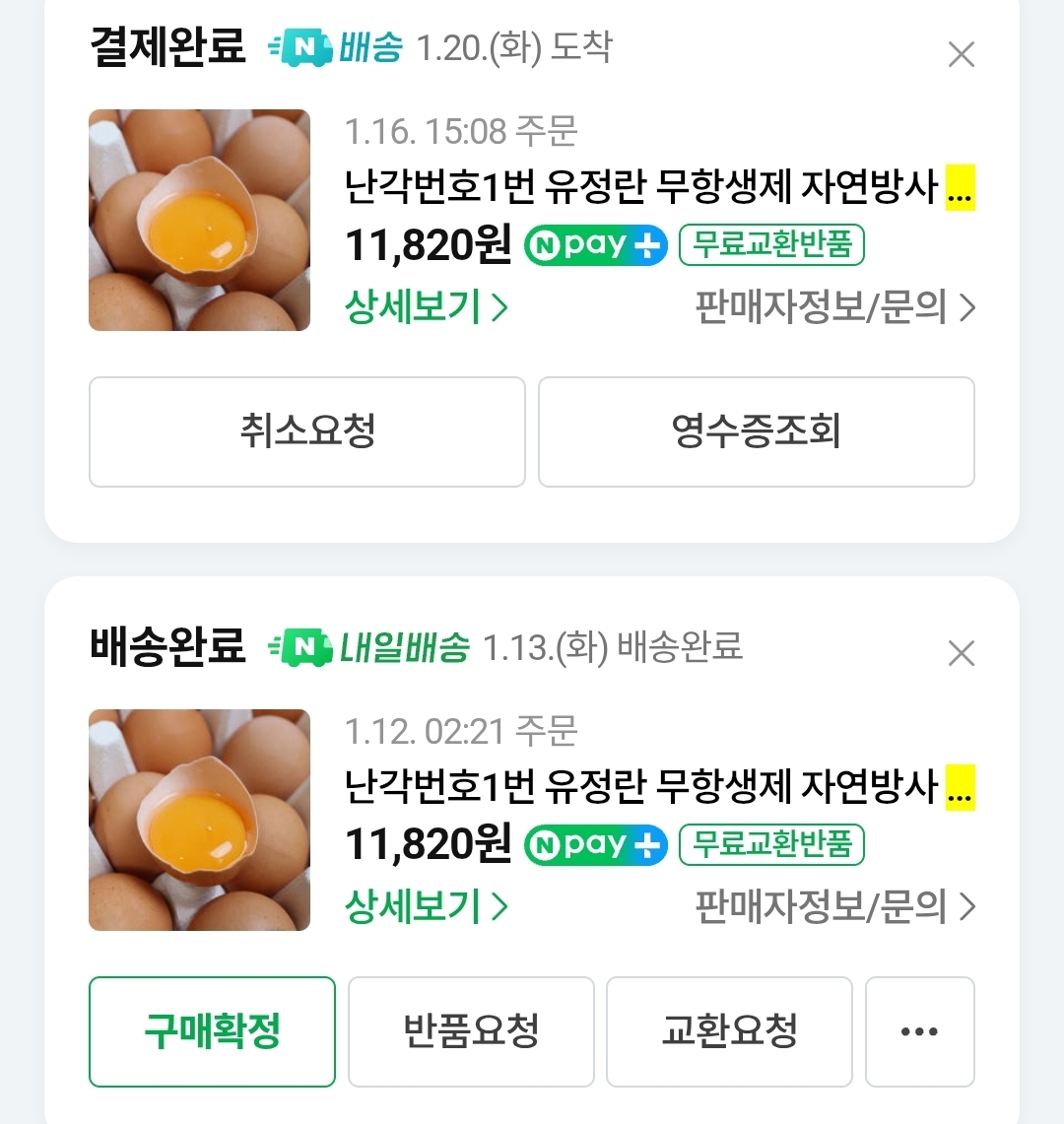Tap the N내일배송 truck icon in 배송완료 order
The width and height of the screenshot is (1064, 1124).
[x=300, y=648]
